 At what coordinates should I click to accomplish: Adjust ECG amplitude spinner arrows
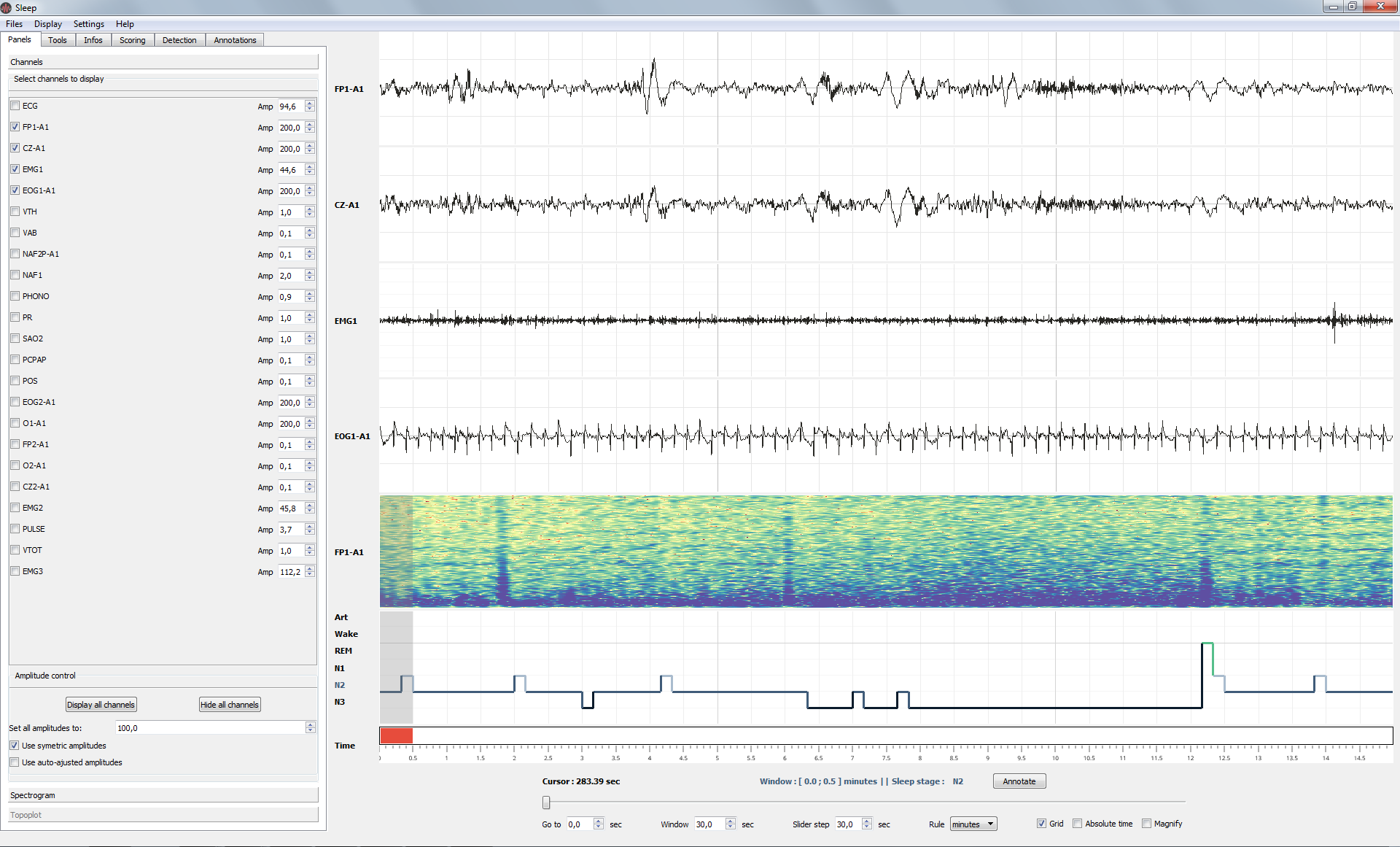tap(310, 107)
